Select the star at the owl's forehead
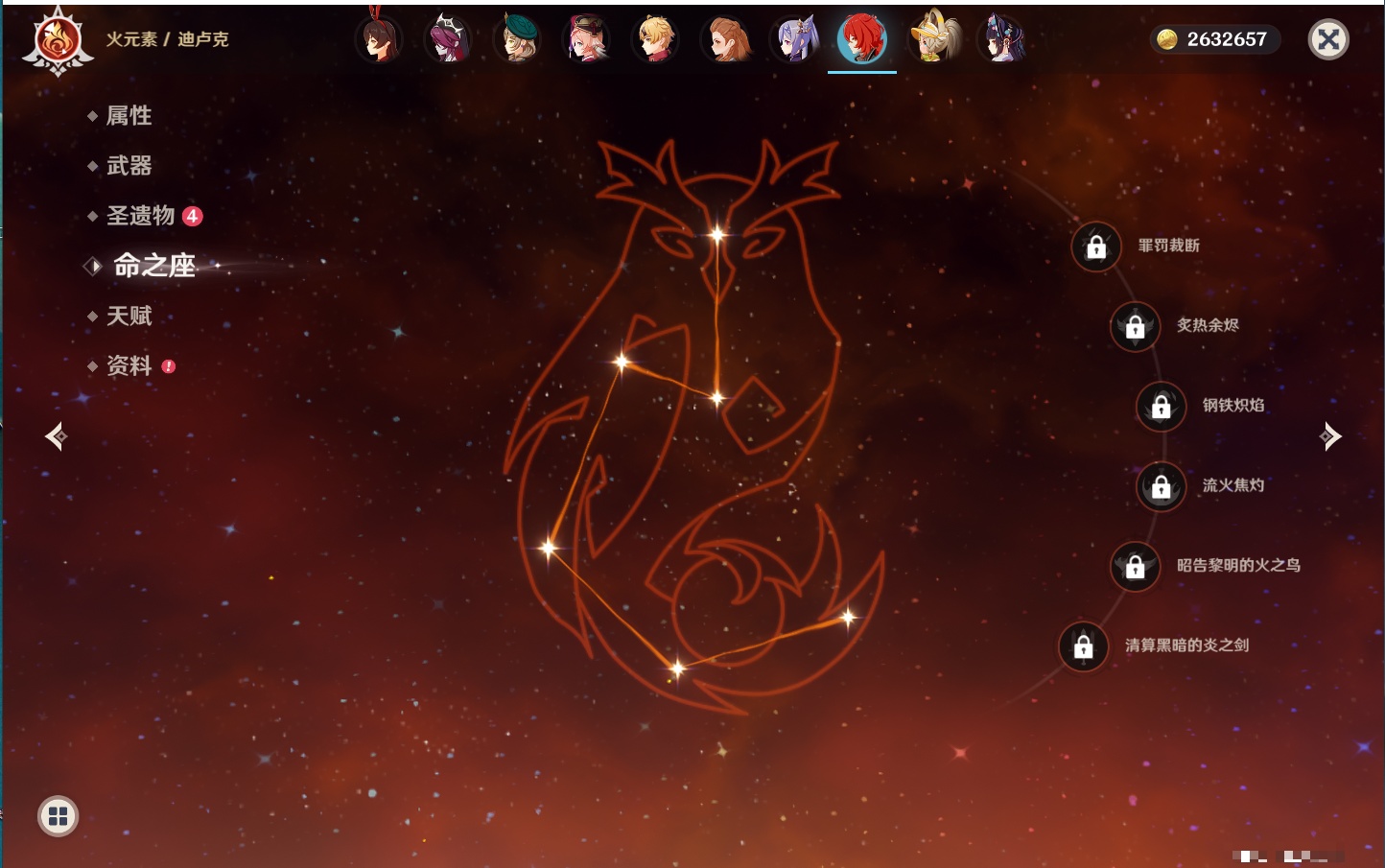 (716, 233)
